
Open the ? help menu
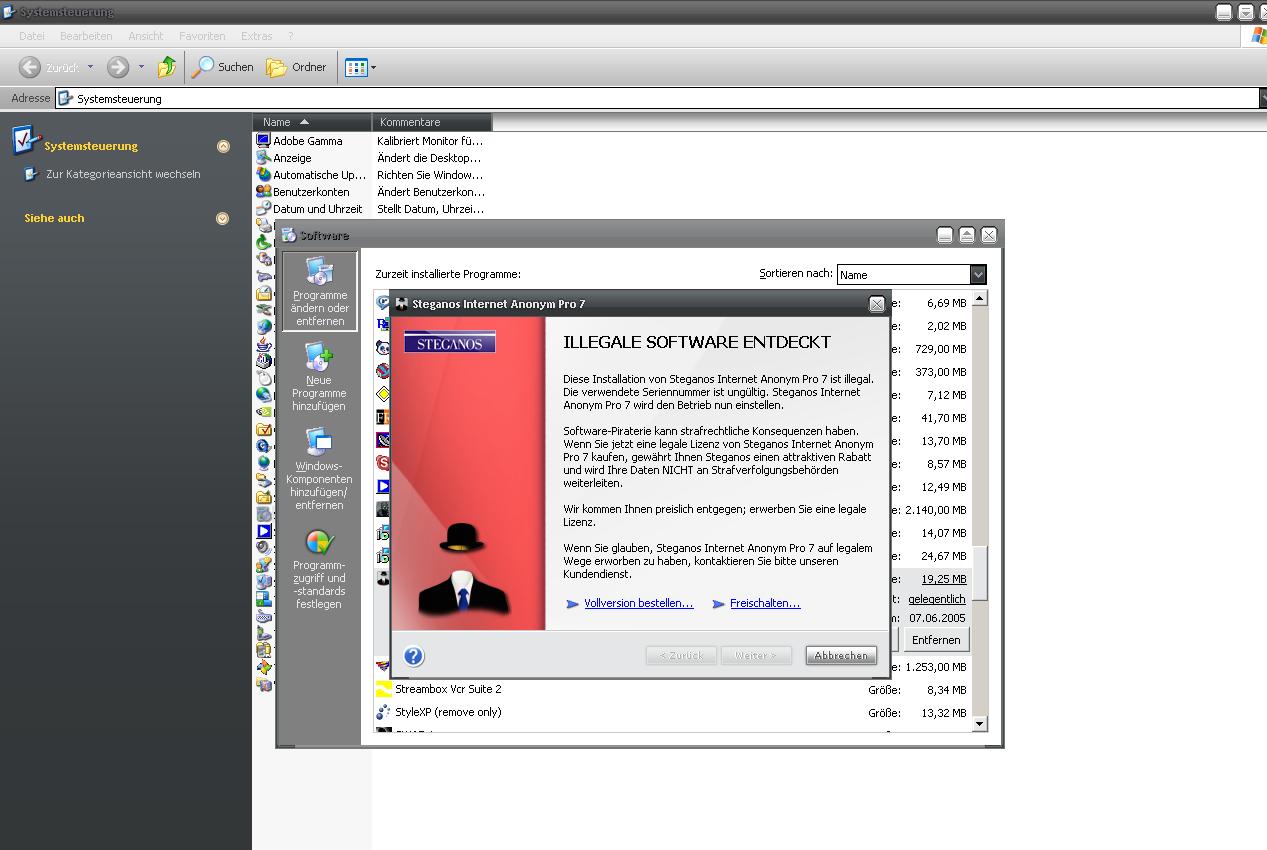tap(291, 36)
